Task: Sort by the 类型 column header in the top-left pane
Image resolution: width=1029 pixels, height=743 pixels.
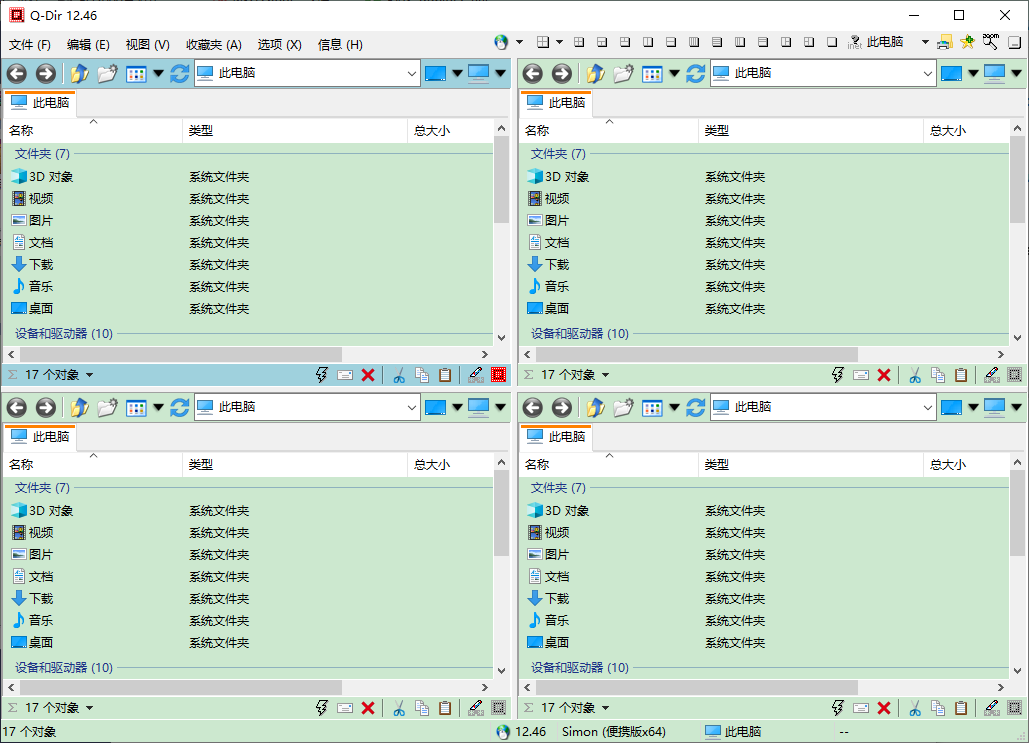Action: coord(201,130)
